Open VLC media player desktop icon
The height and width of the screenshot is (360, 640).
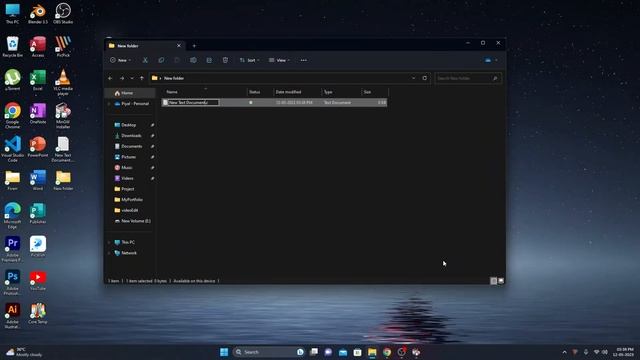click(x=63, y=83)
